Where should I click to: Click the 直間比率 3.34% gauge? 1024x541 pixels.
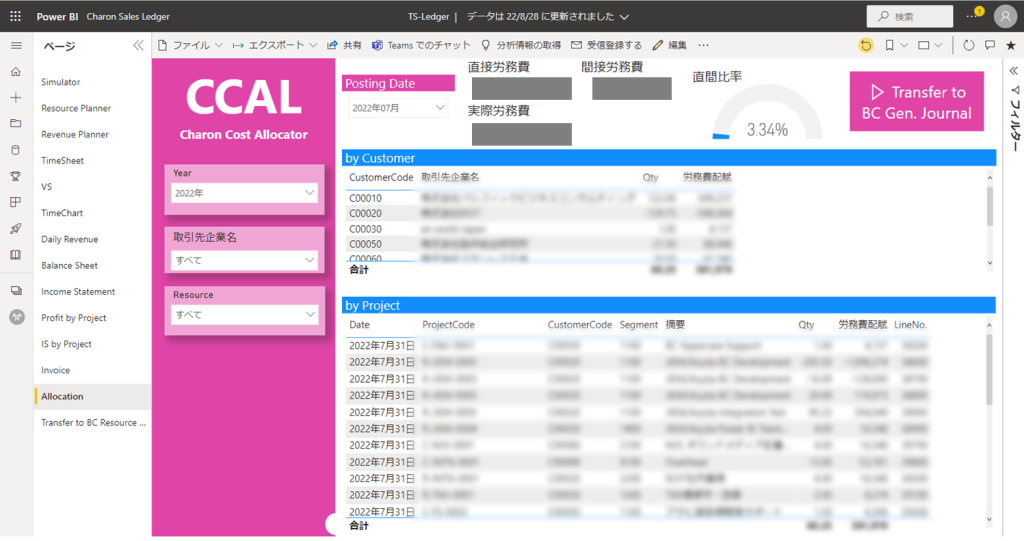[x=767, y=112]
